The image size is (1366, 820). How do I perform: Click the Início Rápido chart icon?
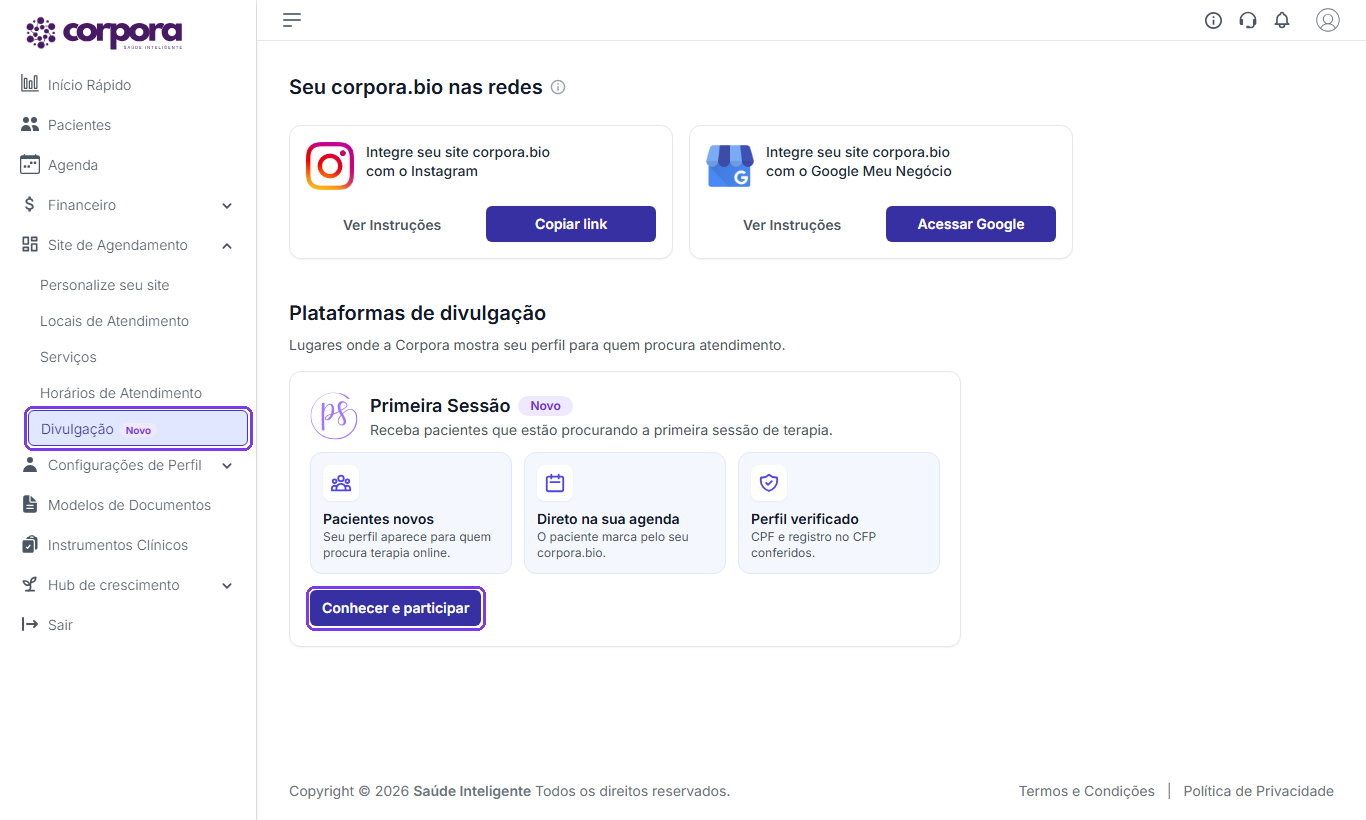(x=30, y=84)
